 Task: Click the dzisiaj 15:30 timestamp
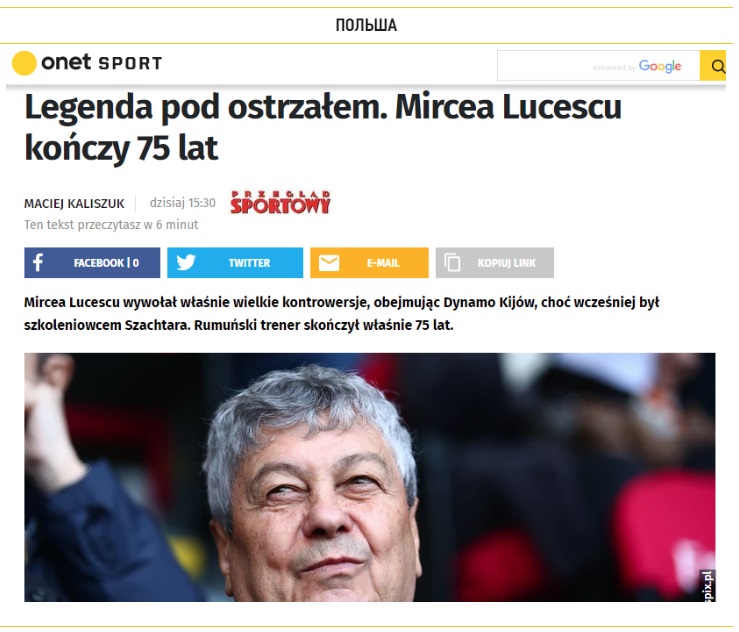[x=183, y=203]
